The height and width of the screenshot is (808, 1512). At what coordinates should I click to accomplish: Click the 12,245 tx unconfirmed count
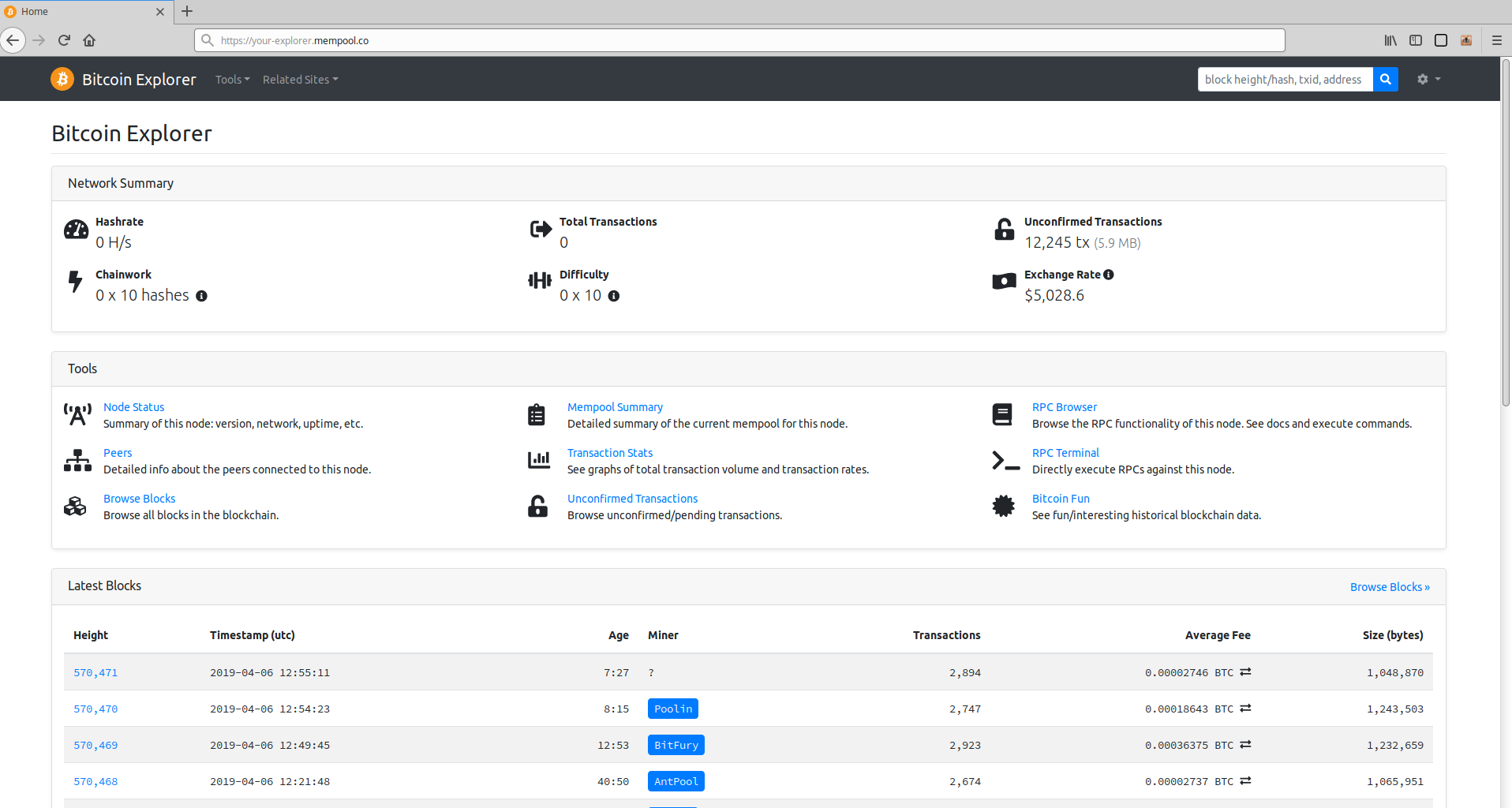click(1057, 242)
